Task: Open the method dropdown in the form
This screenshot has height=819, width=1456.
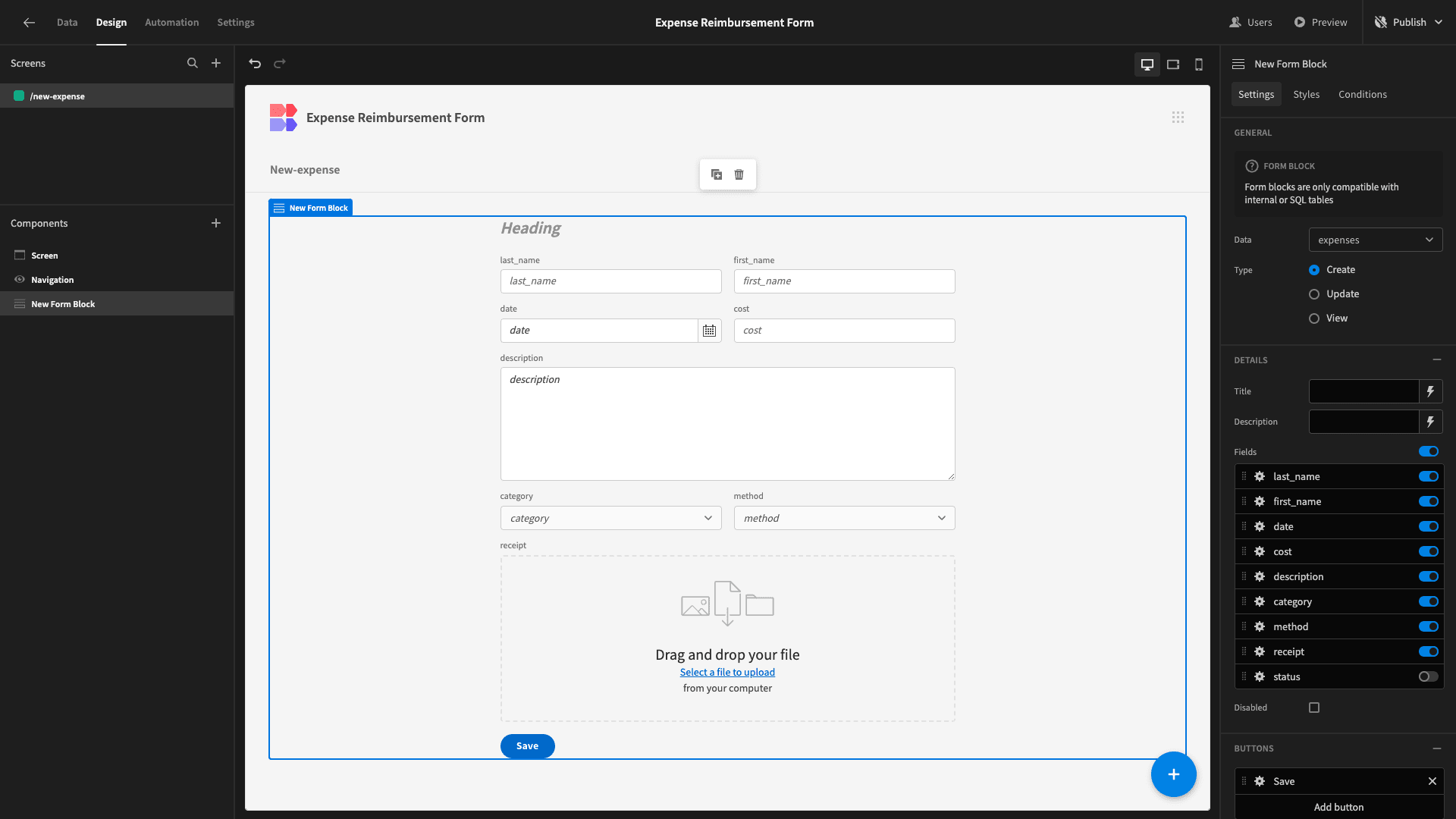Action: coord(844,518)
